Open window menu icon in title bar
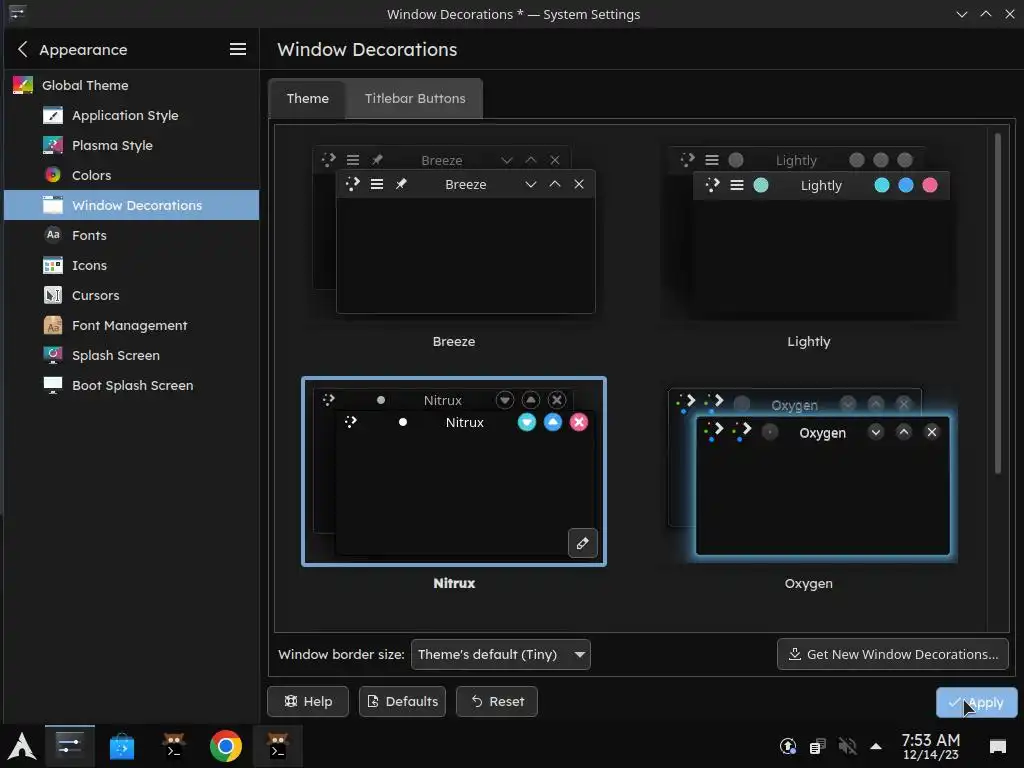1024x768 pixels. (17, 13)
